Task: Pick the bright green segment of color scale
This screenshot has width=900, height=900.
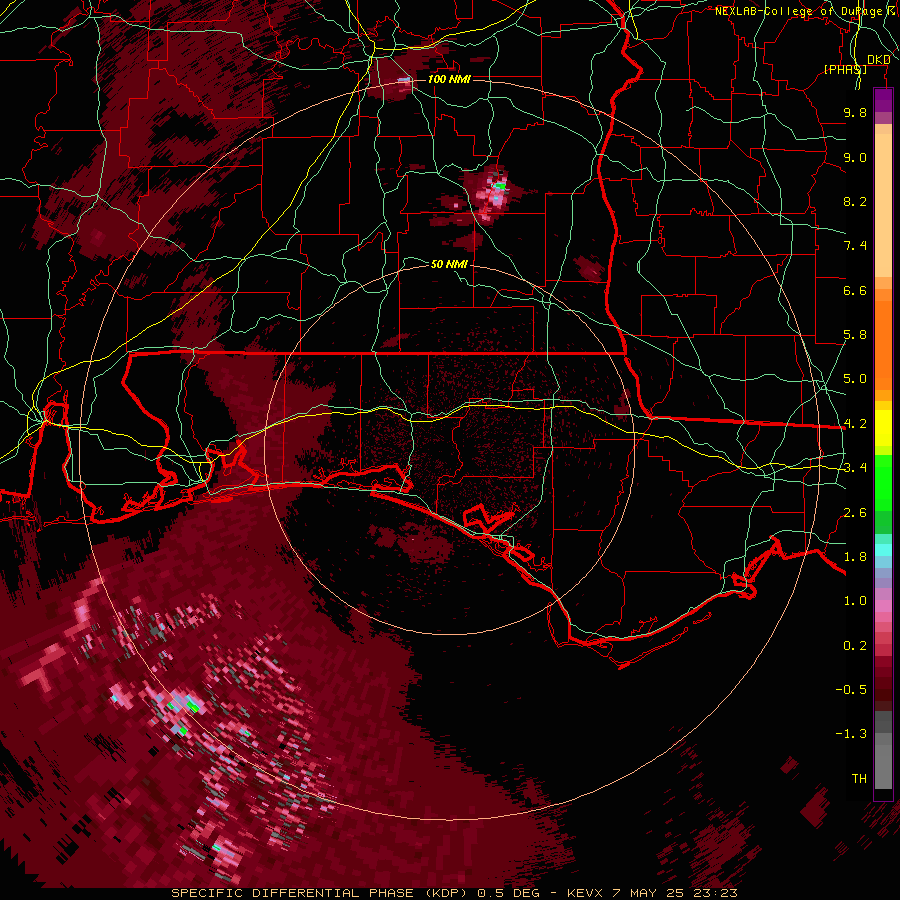Action: pos(883,483)
